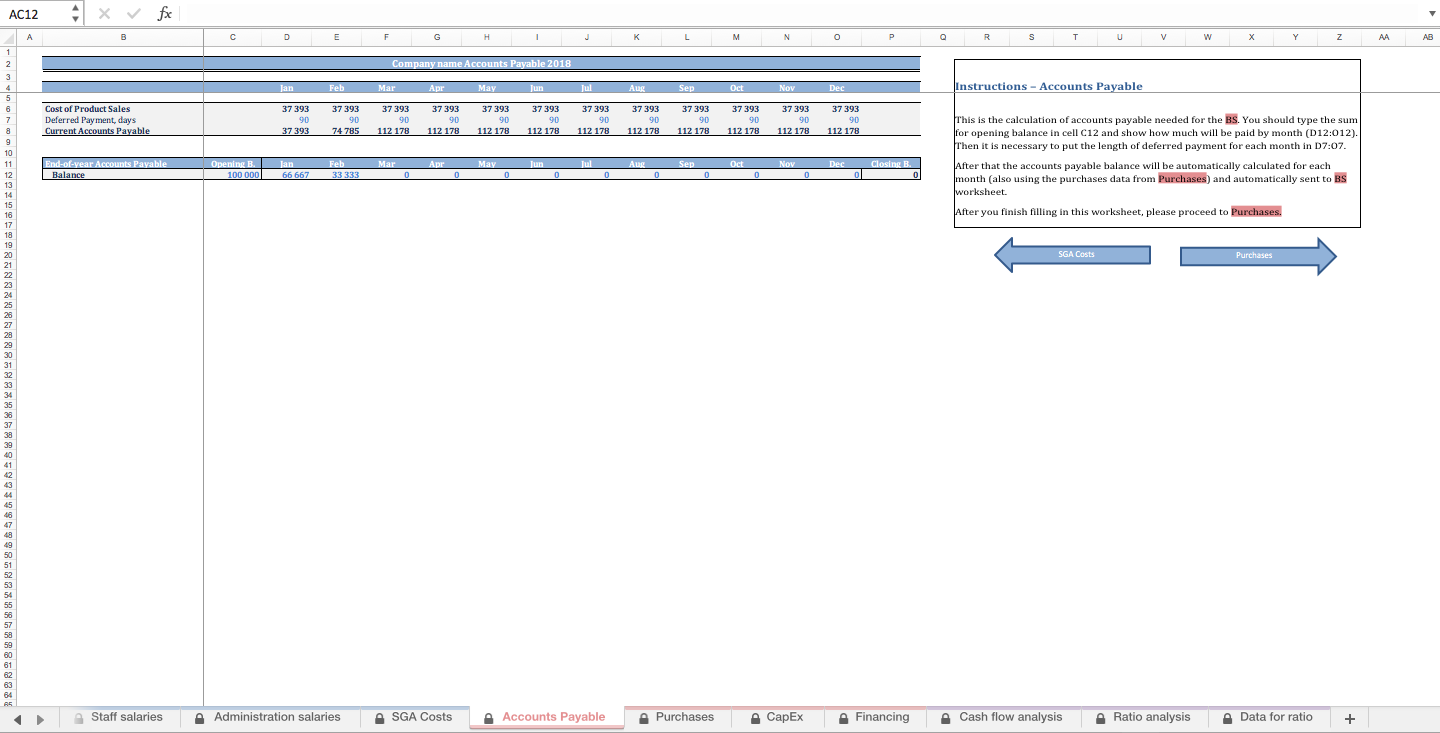Switch to the Purchases sheet tab

pos(676,717)
